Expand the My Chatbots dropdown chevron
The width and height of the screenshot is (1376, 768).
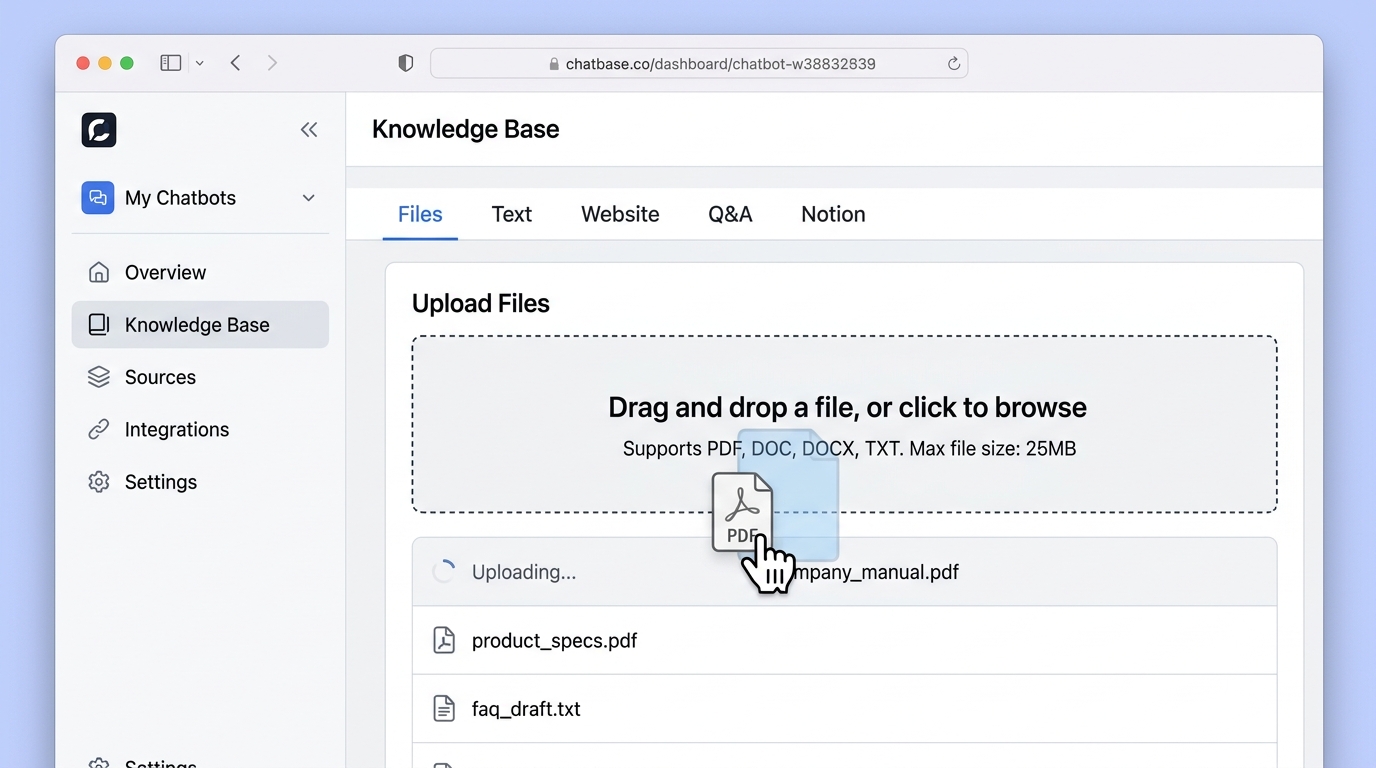point(308,198)
